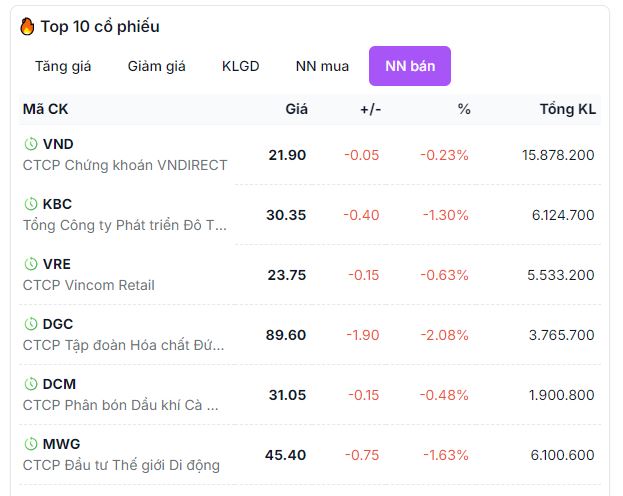
Task: Sort by the Tổng KL column header
Action: 567,109
